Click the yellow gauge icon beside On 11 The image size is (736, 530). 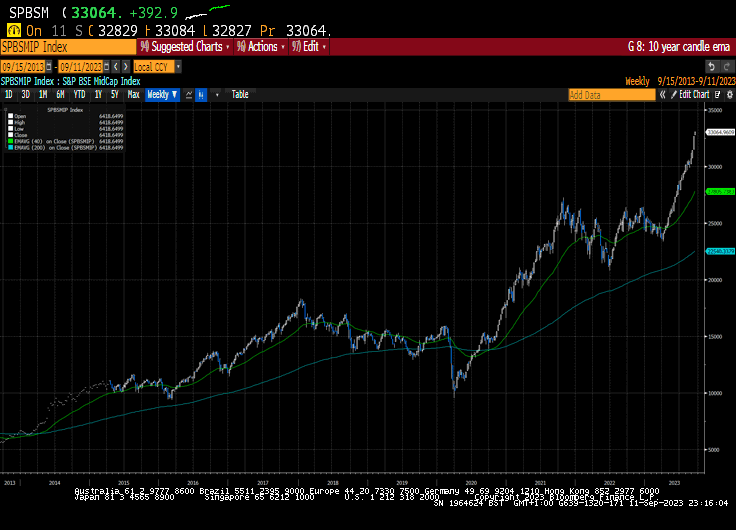(x=14, y=31)
